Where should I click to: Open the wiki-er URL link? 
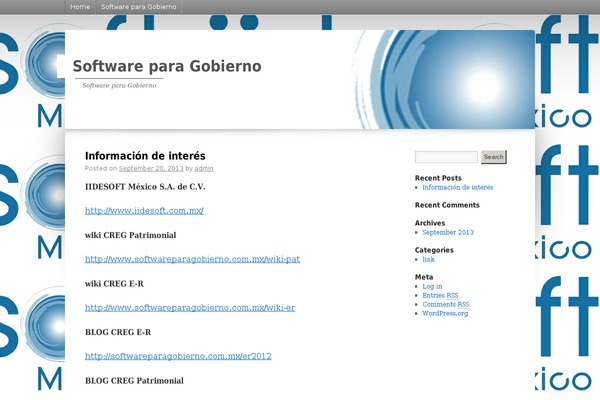pos(190,308)
